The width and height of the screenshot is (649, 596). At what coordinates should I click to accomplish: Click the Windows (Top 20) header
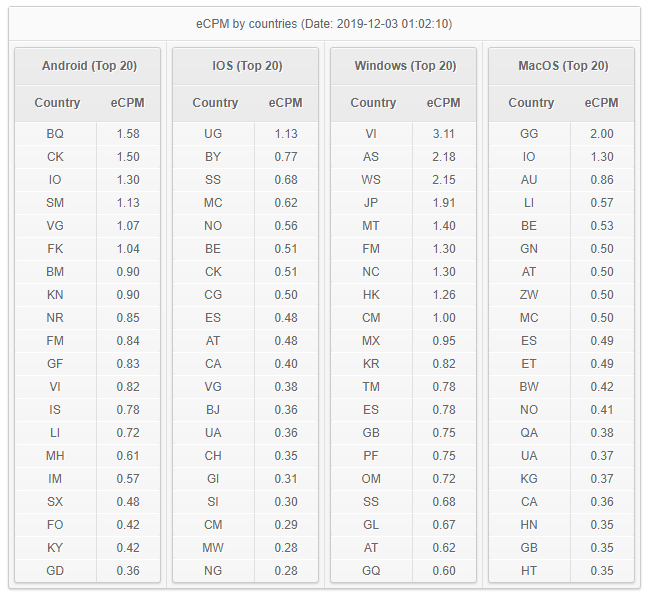coord(404,66)
